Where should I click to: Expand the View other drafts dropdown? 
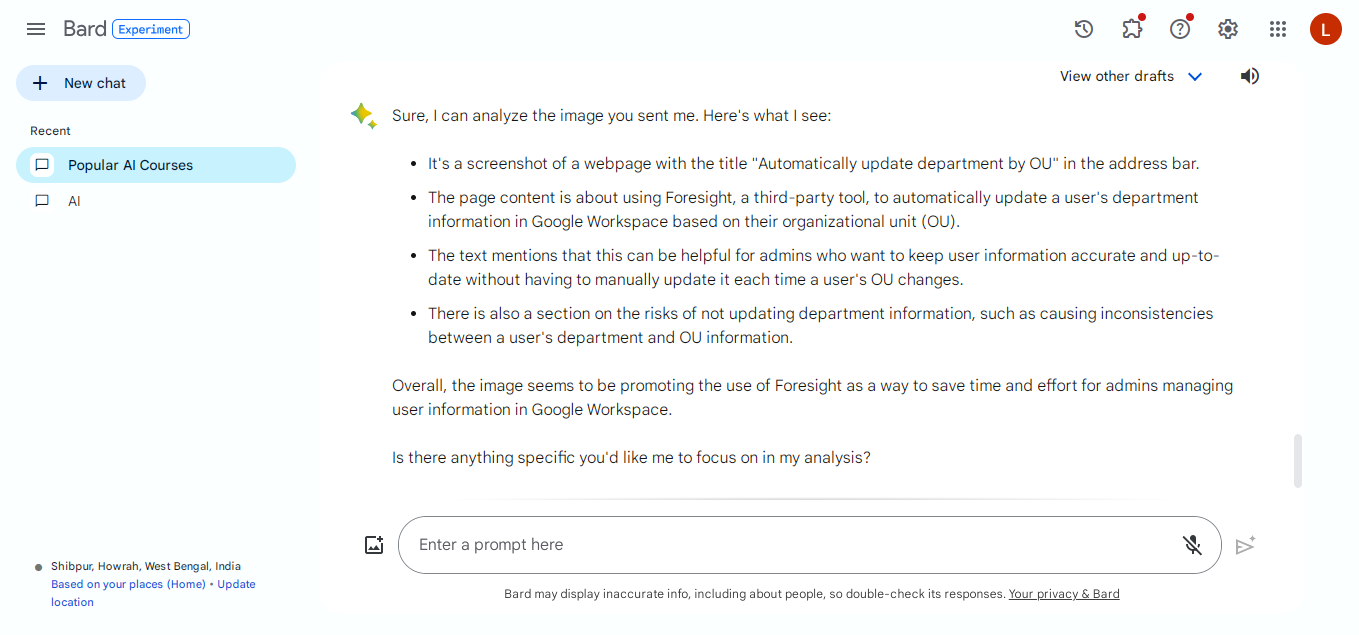1117,76
